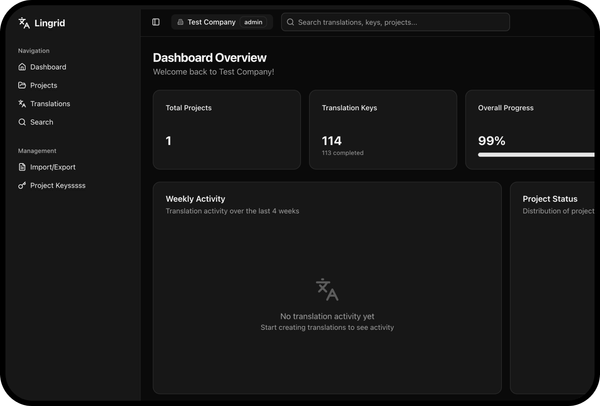Focus the search translations, keys, projects field
The image size is (600, 406).
(x=400, y=22)
